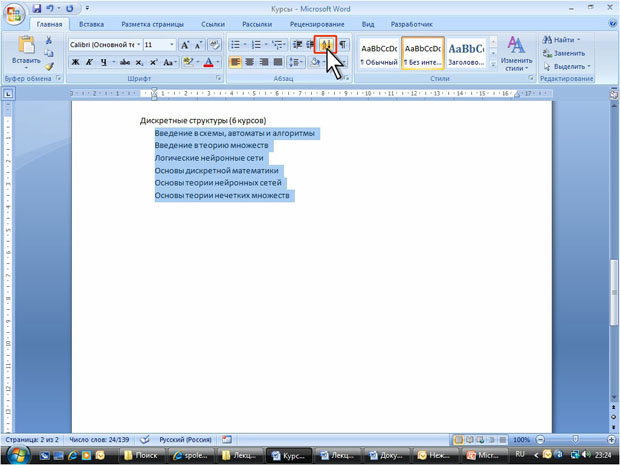Save document from Quick Access Toolbar
This screenshot has height=465, width=620.
(x=36, y=7)
